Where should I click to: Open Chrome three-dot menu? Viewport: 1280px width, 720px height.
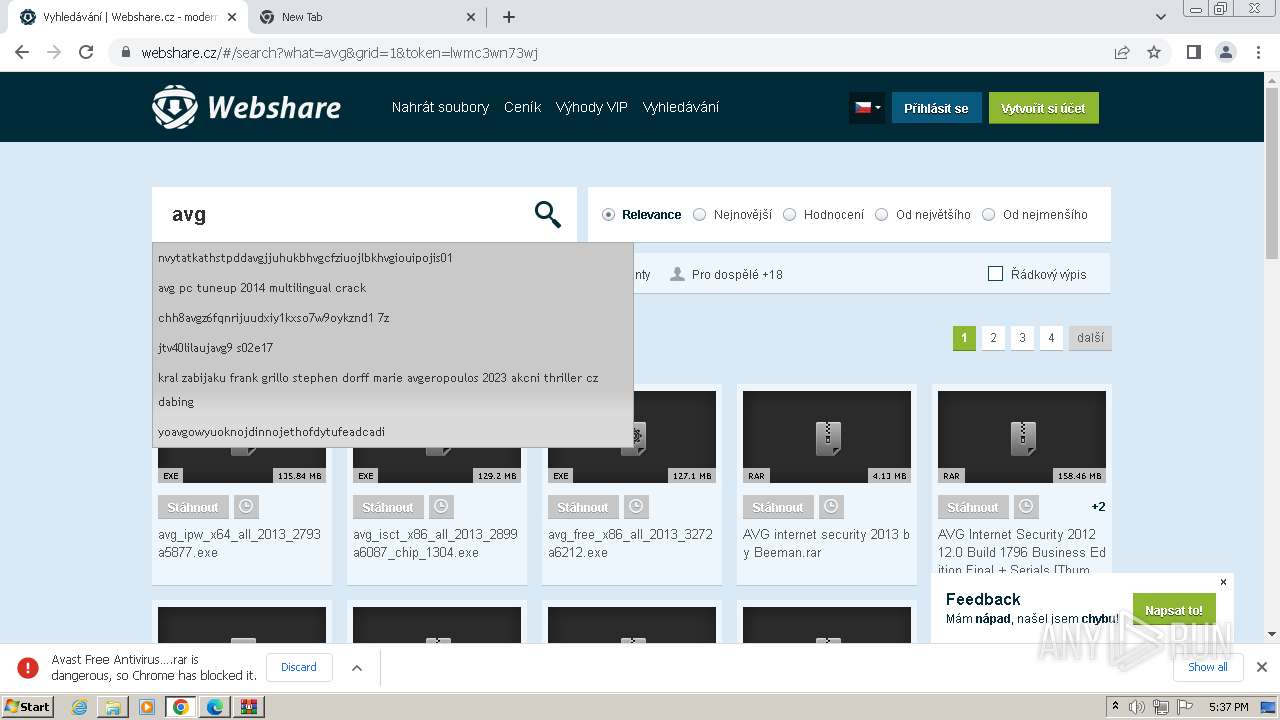[1258, 53]
